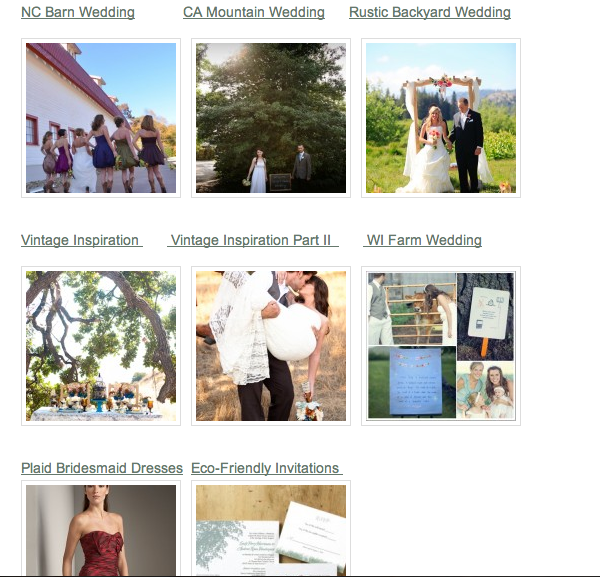Click the blue welcome sign collage photo
This screenshot has height=577, width=600.
(412, 382)
